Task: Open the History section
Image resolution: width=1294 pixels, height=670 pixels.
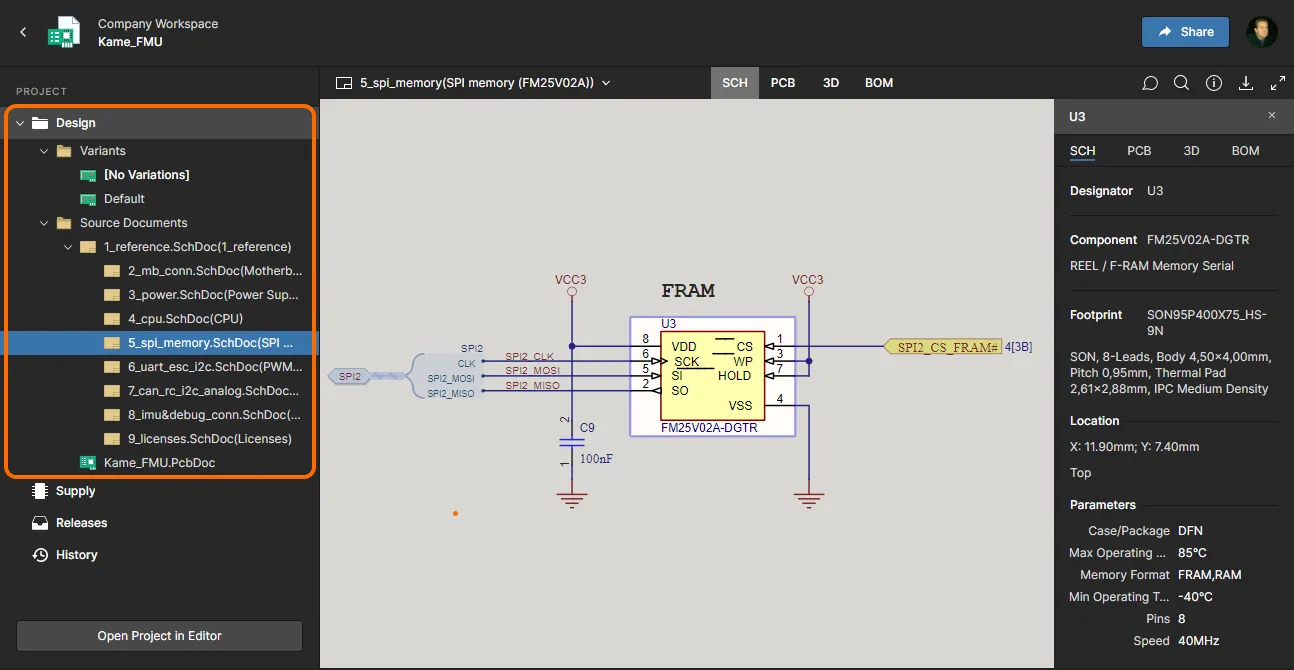Action: pos(76,555)
